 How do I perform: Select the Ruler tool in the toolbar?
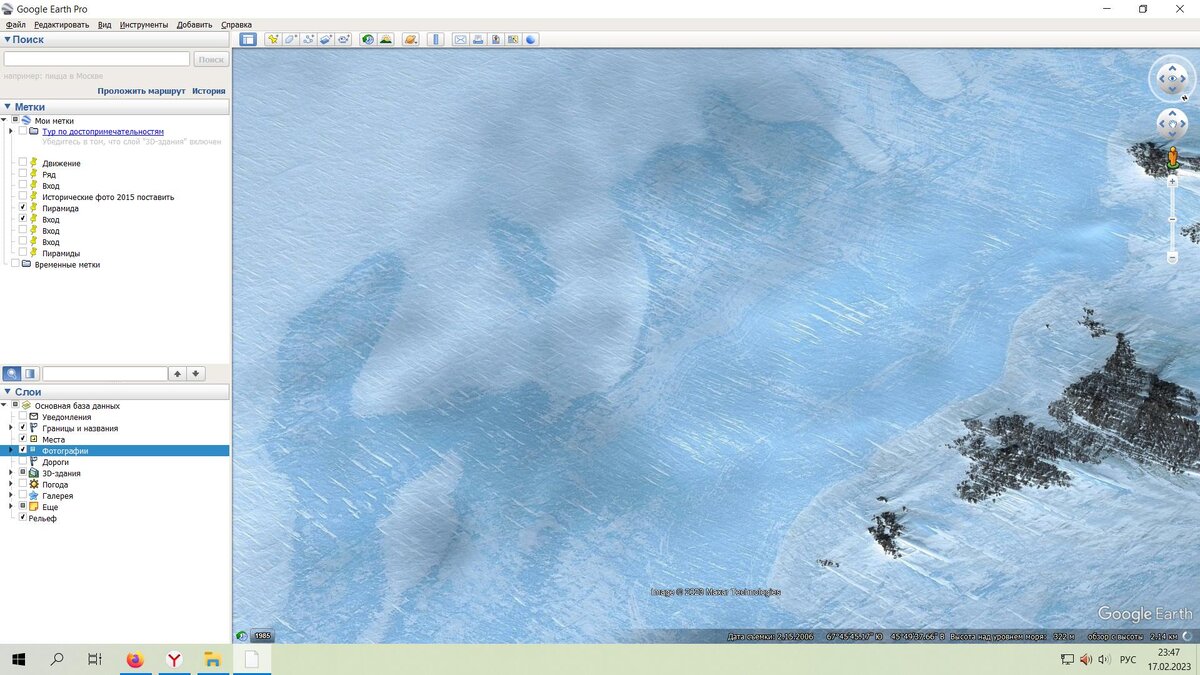(x=436, y=39)
